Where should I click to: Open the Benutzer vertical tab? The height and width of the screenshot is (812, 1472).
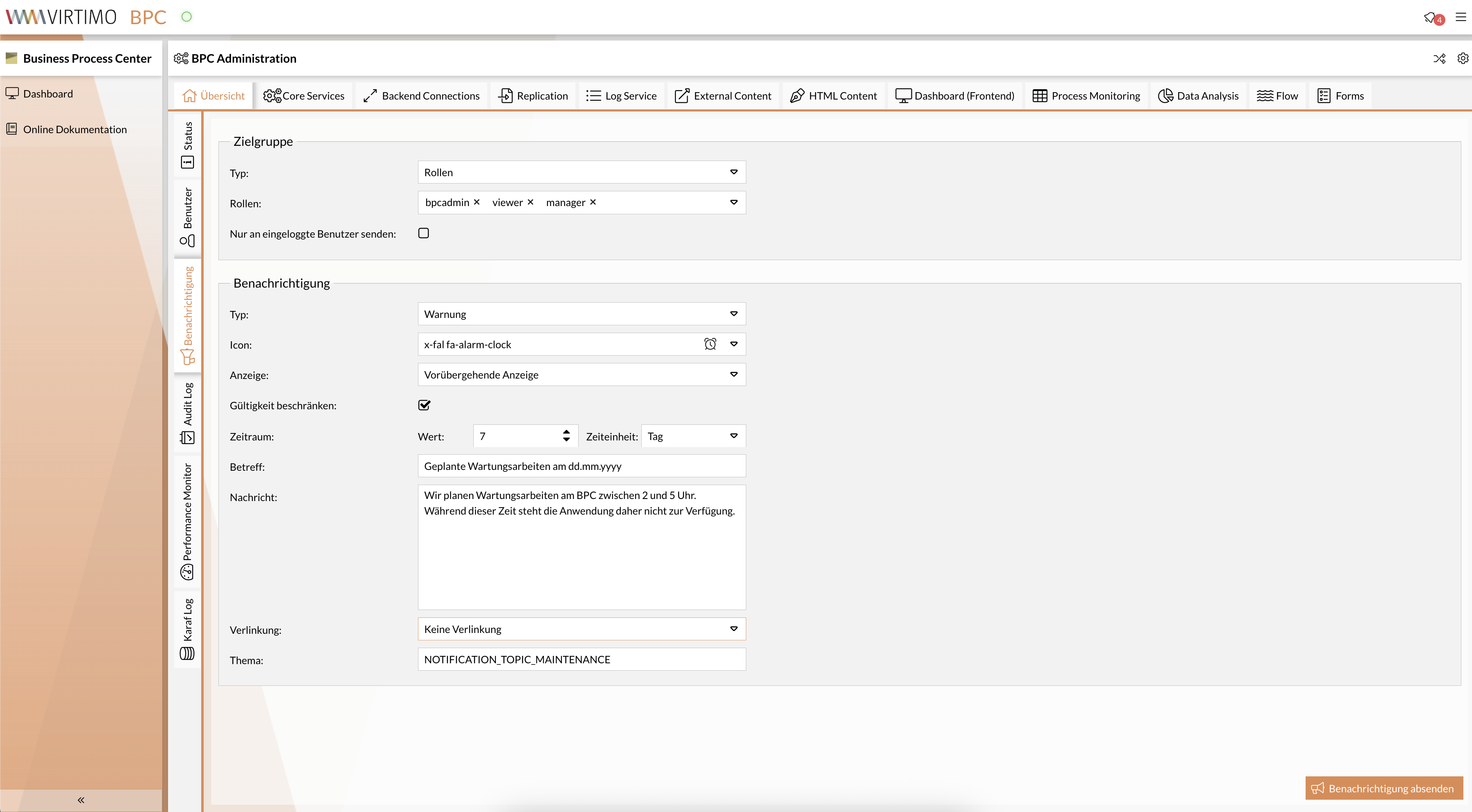click(187, 217)
